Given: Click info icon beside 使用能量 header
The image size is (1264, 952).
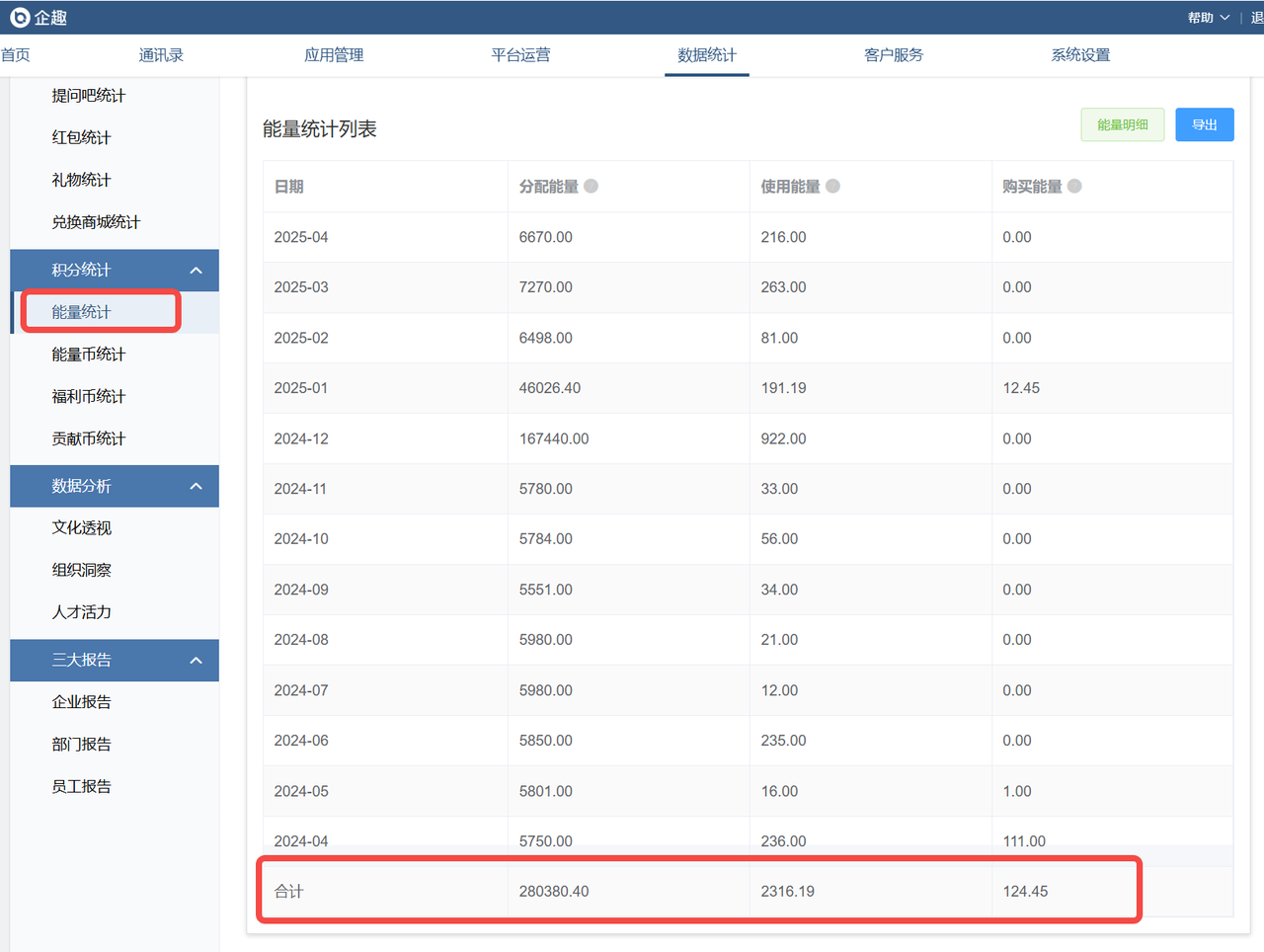Looking at the screenshot, I should (x=832, y=186).
